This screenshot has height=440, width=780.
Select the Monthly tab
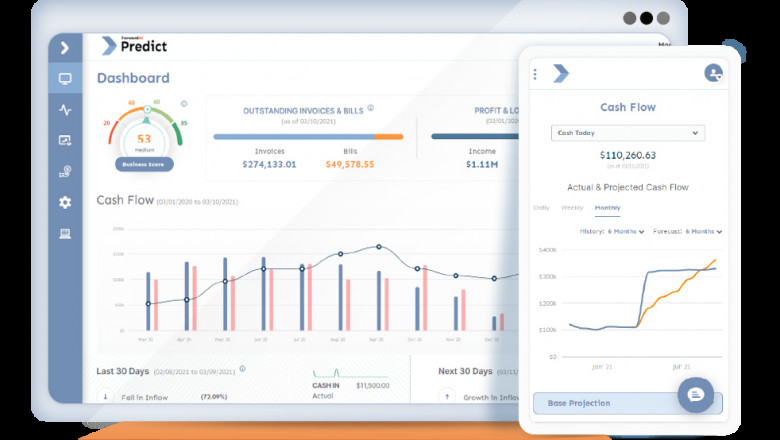607,208
